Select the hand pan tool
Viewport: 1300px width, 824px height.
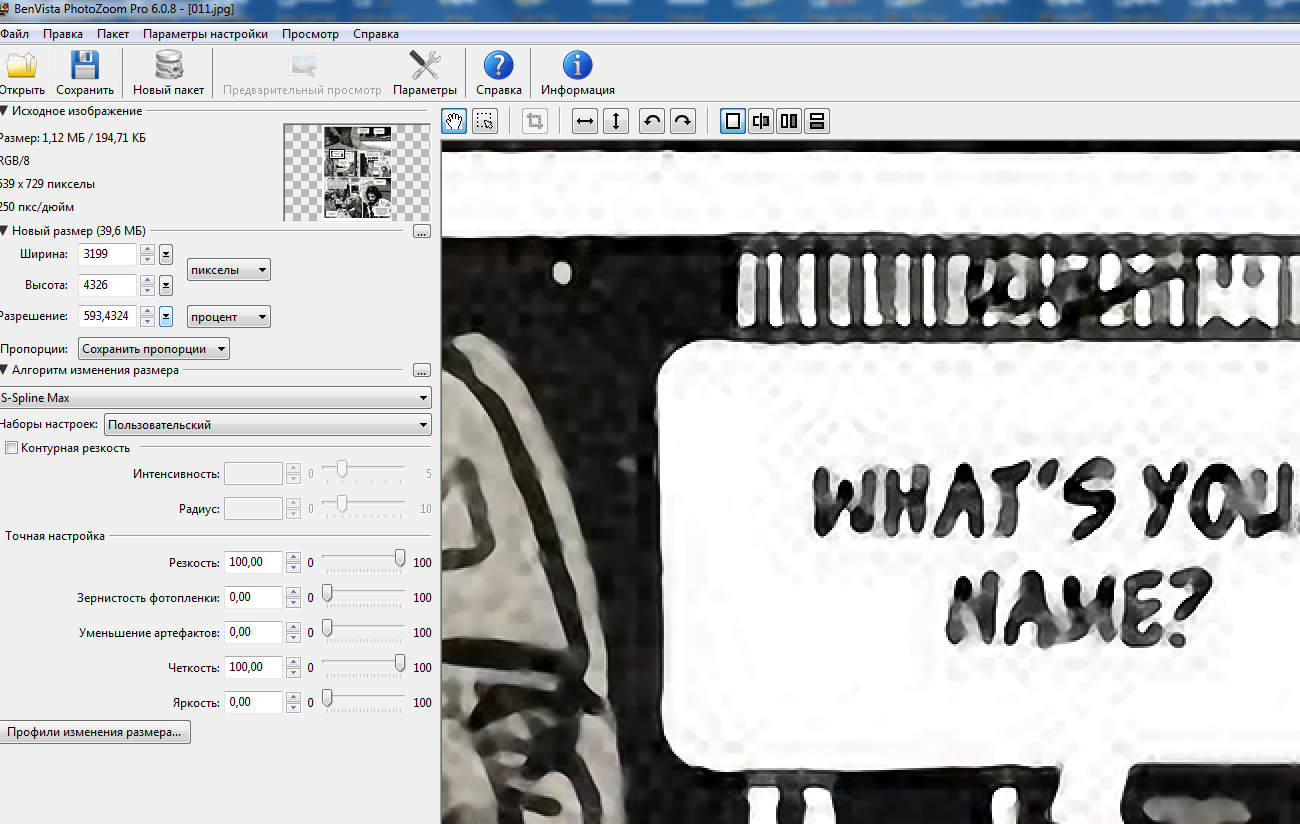[455, 121]
